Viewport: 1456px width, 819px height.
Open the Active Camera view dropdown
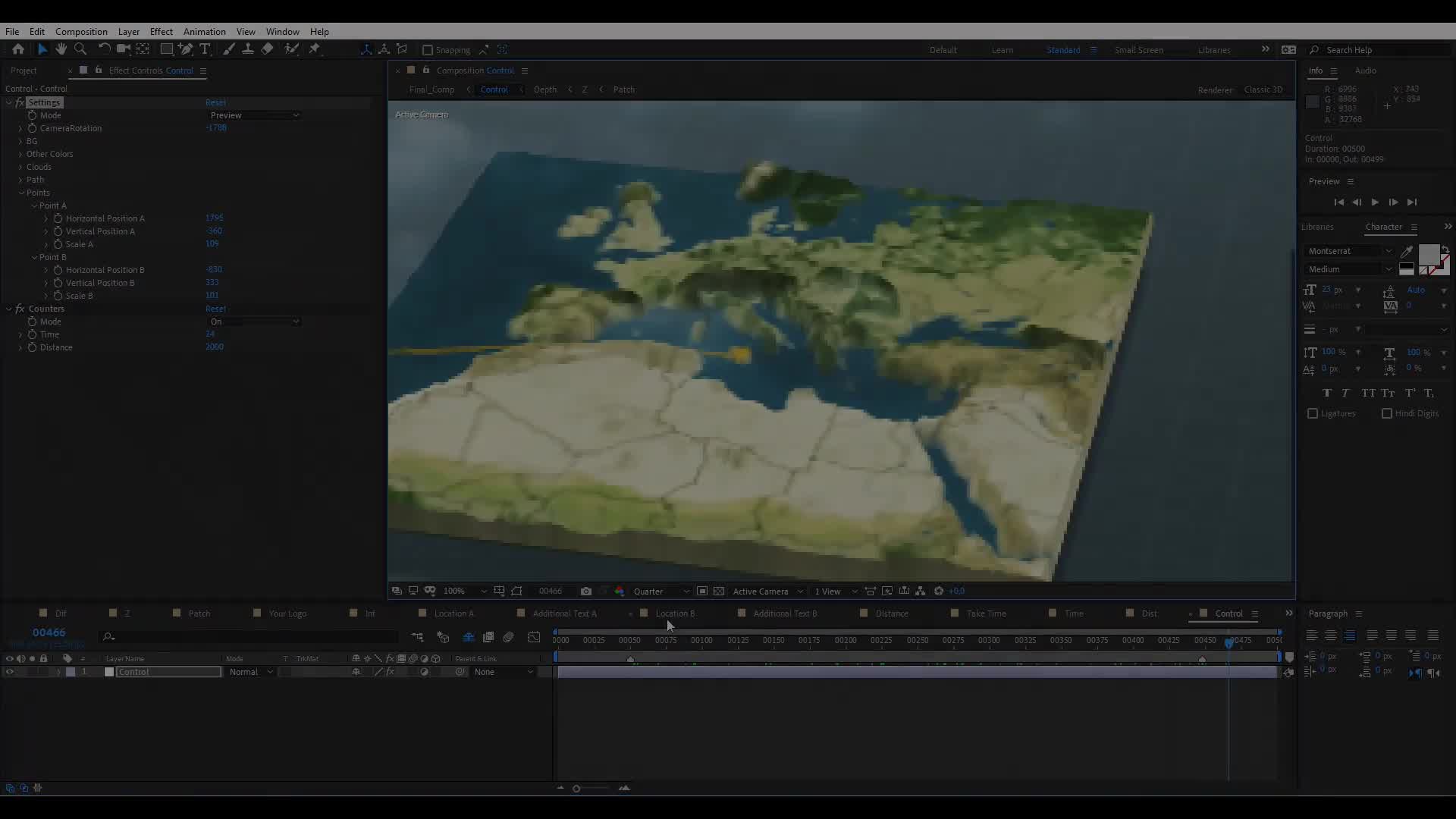tap(767, 591)
